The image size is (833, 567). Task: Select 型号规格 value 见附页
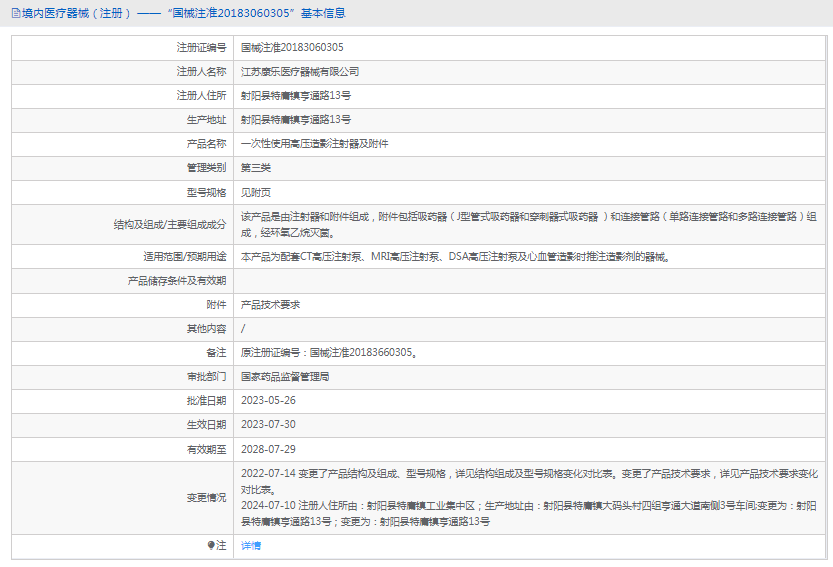[256, 192]
